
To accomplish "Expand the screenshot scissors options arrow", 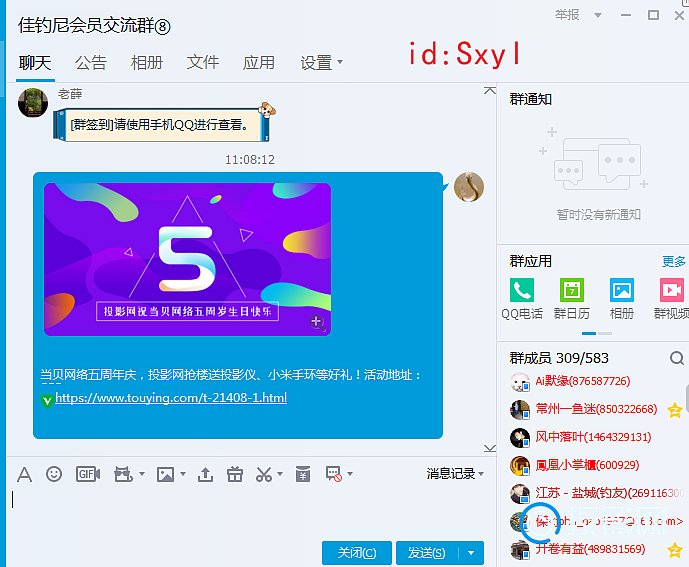I will click(x=280, y=474).
